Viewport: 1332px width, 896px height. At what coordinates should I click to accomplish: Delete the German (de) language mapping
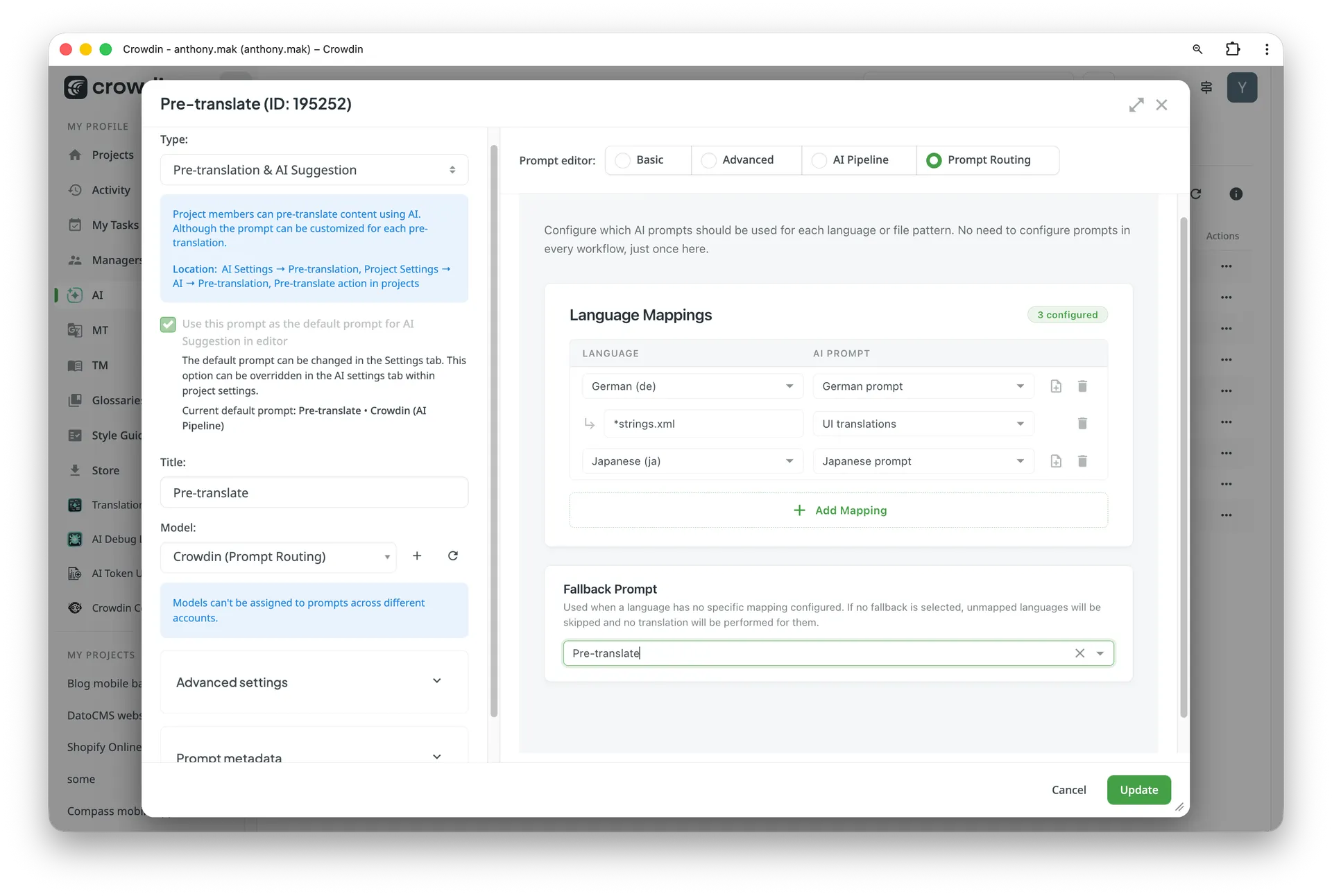coord(1082,386)
